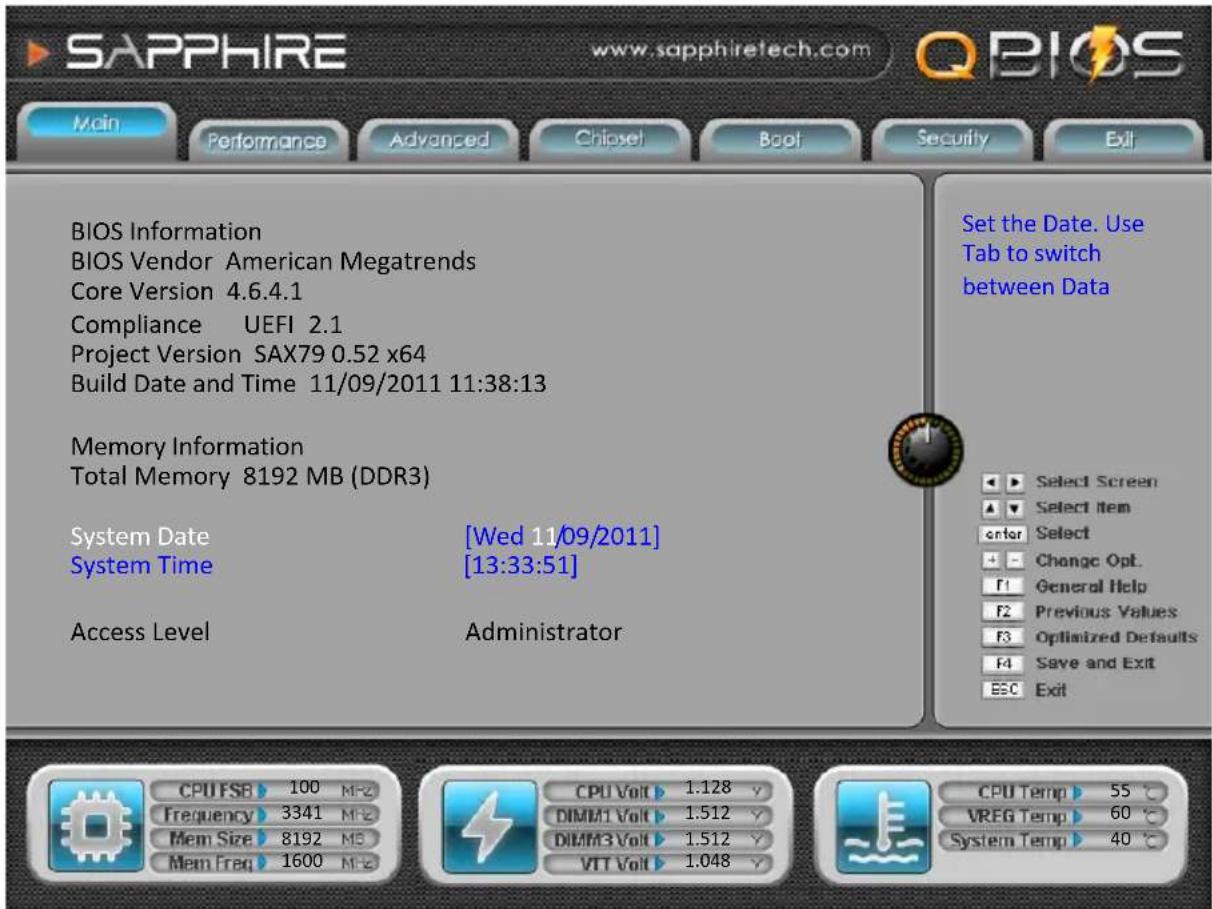Click the Optimized Defaults label
Viewport: 1212px width, 909px height.
pos(1117,638)
